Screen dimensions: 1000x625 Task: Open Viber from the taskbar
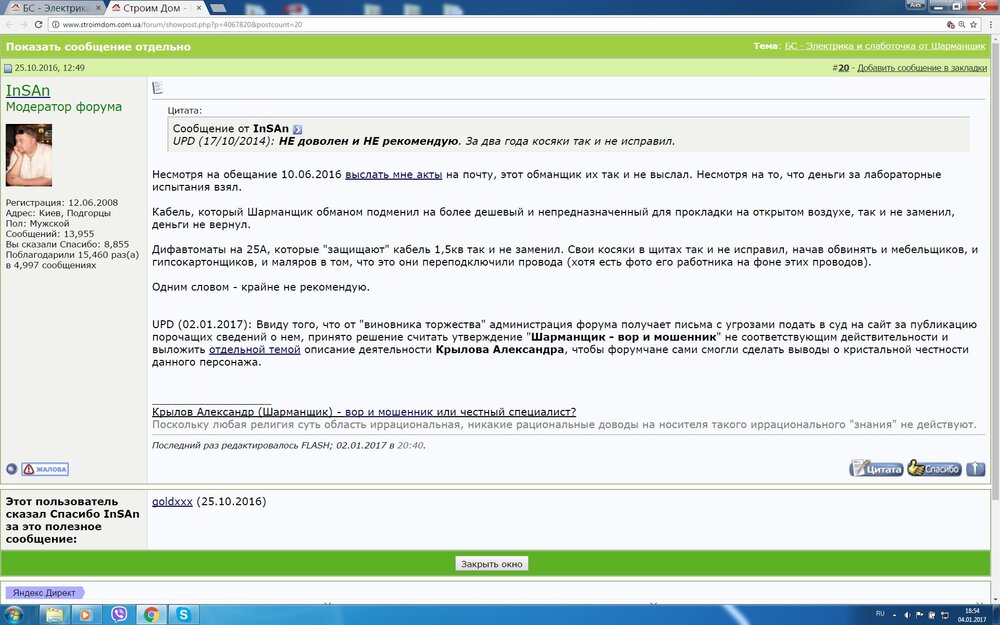(119, 615)
